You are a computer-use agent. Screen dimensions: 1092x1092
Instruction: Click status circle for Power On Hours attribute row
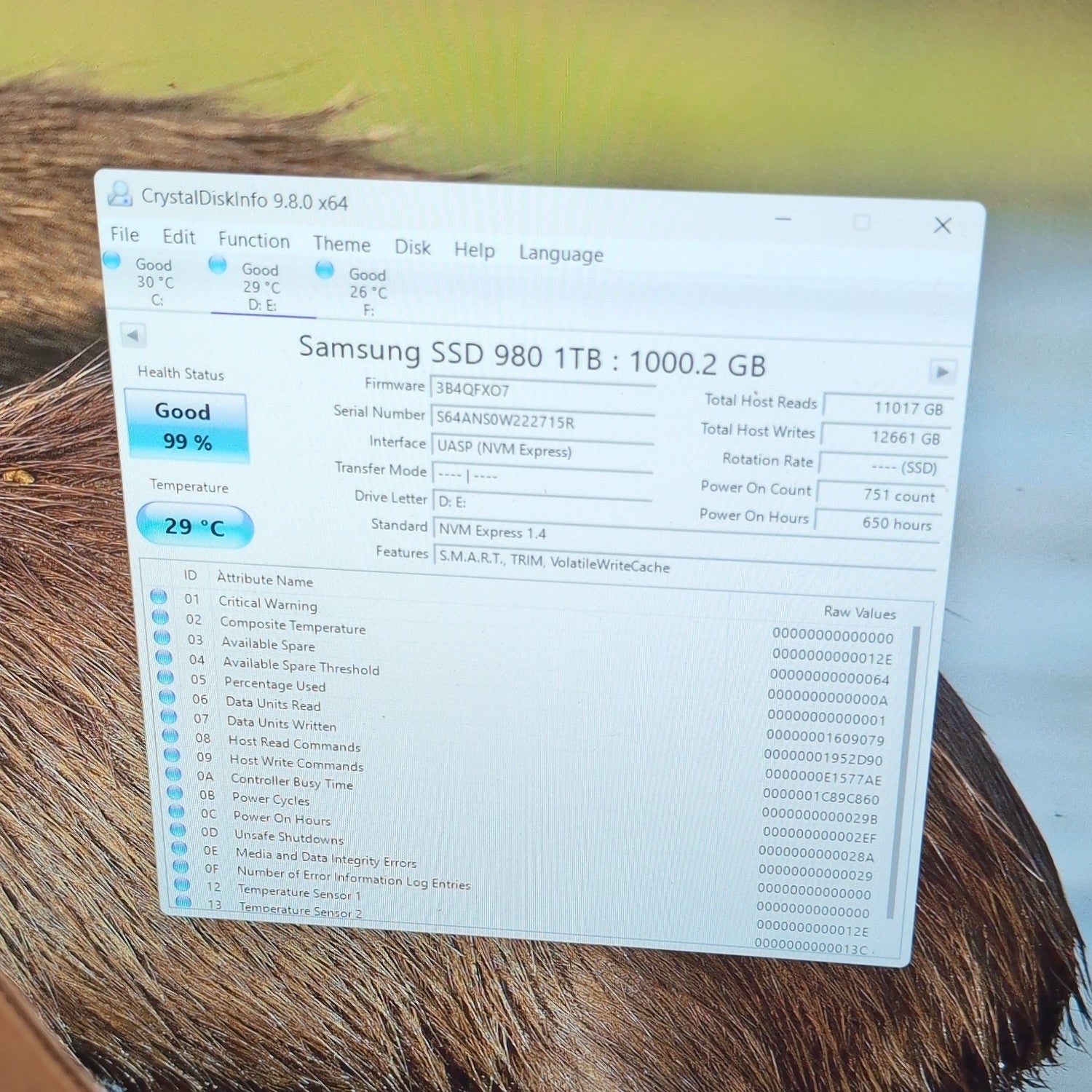[x=176, y=811]
